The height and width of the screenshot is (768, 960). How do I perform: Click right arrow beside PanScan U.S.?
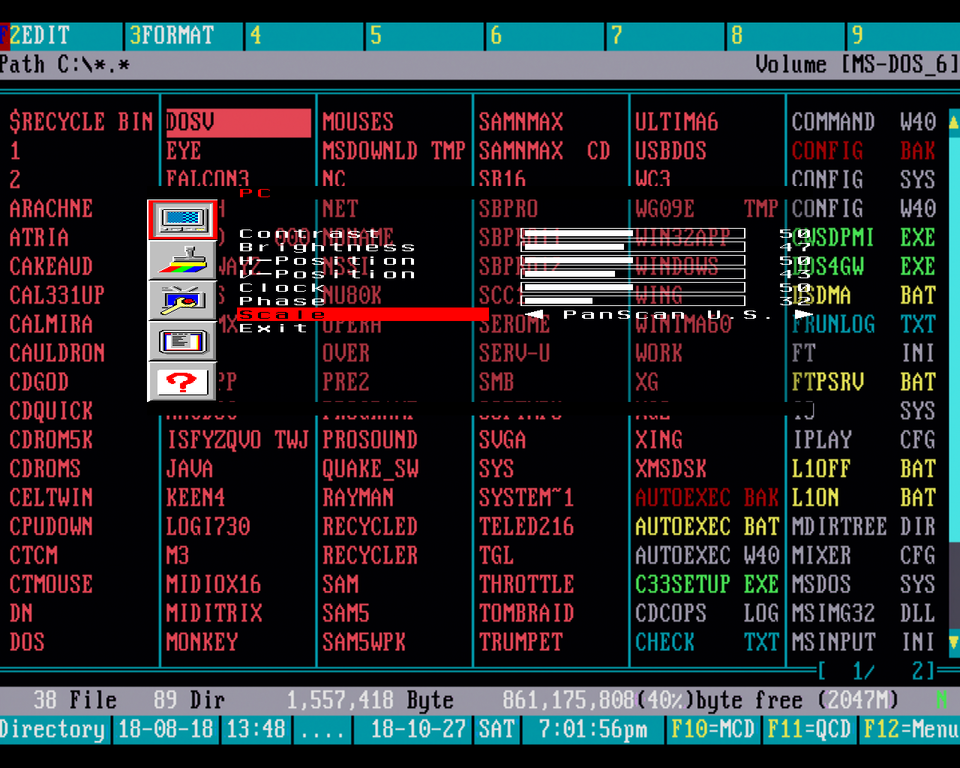click(803, 314)
